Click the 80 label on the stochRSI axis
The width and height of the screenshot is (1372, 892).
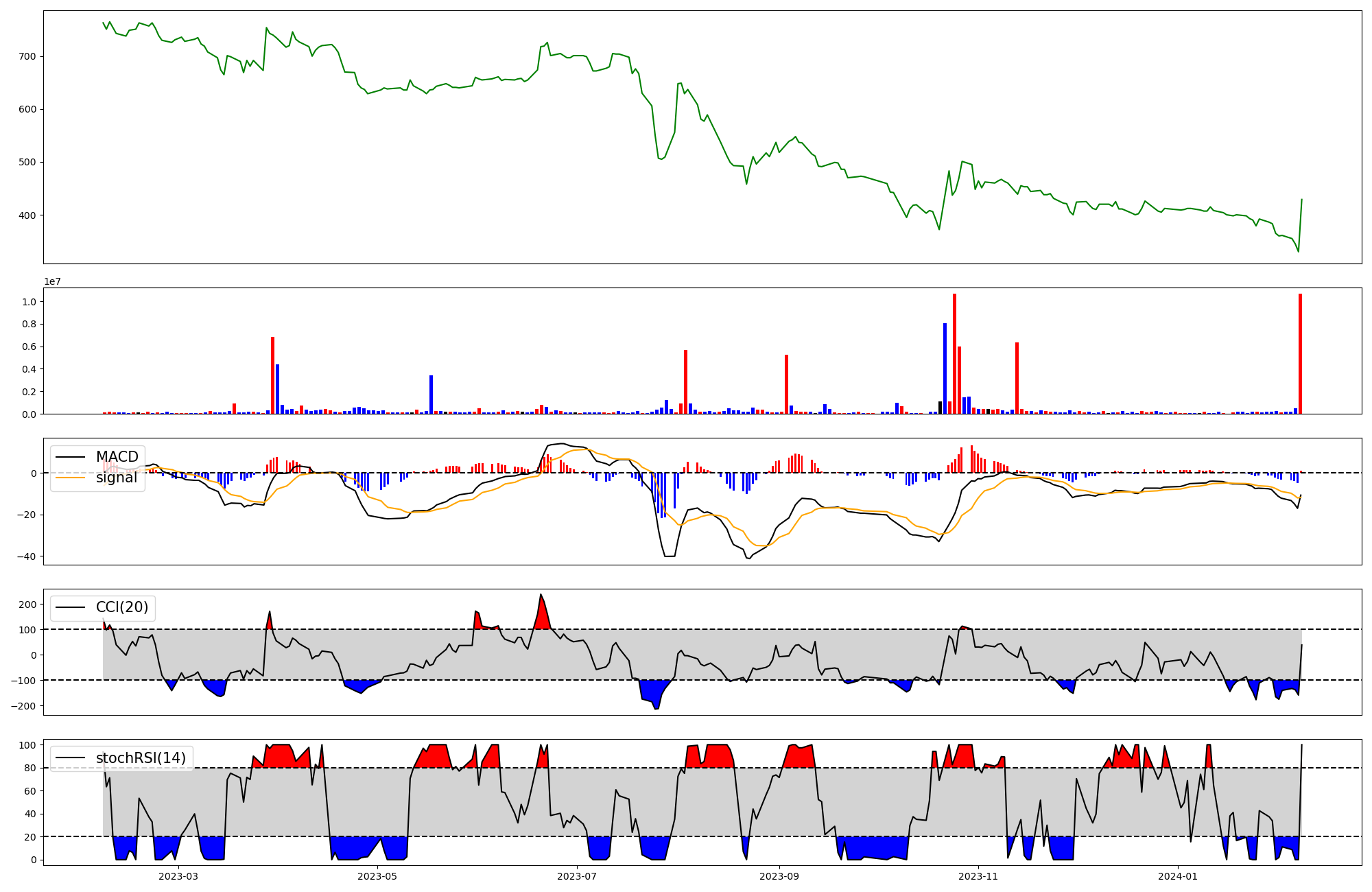[30, 768]
